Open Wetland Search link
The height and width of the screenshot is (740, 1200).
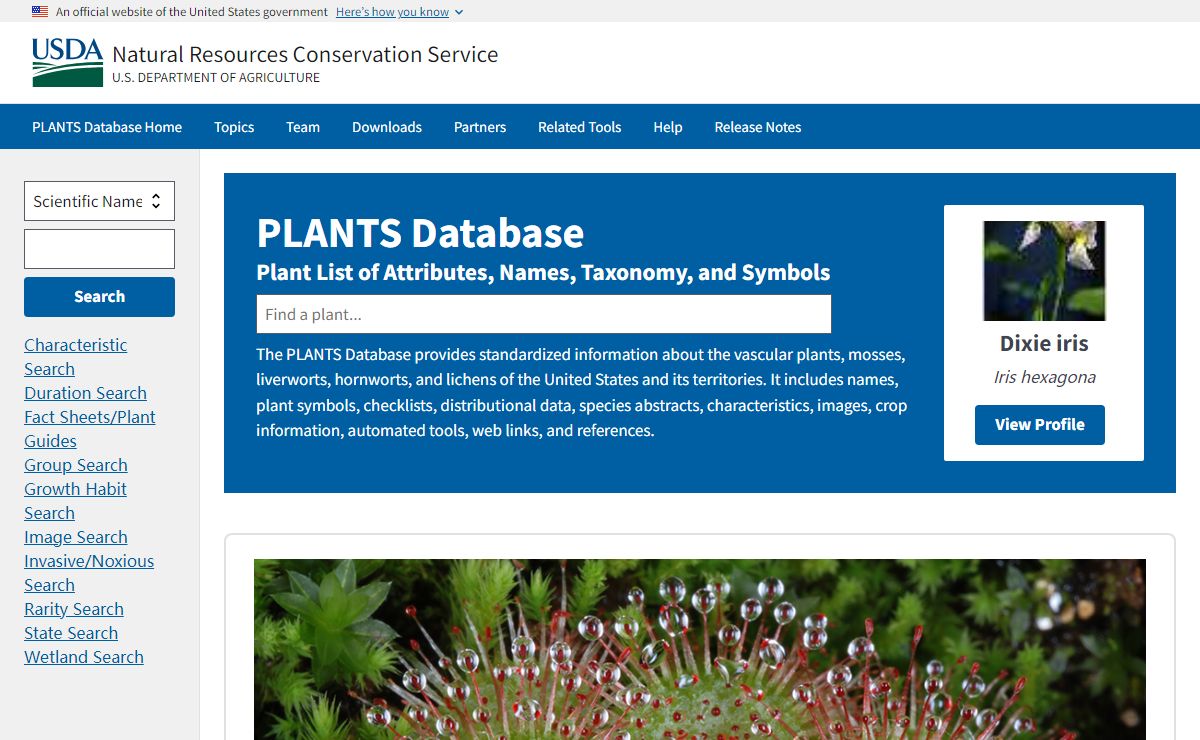tap(84, 657)
